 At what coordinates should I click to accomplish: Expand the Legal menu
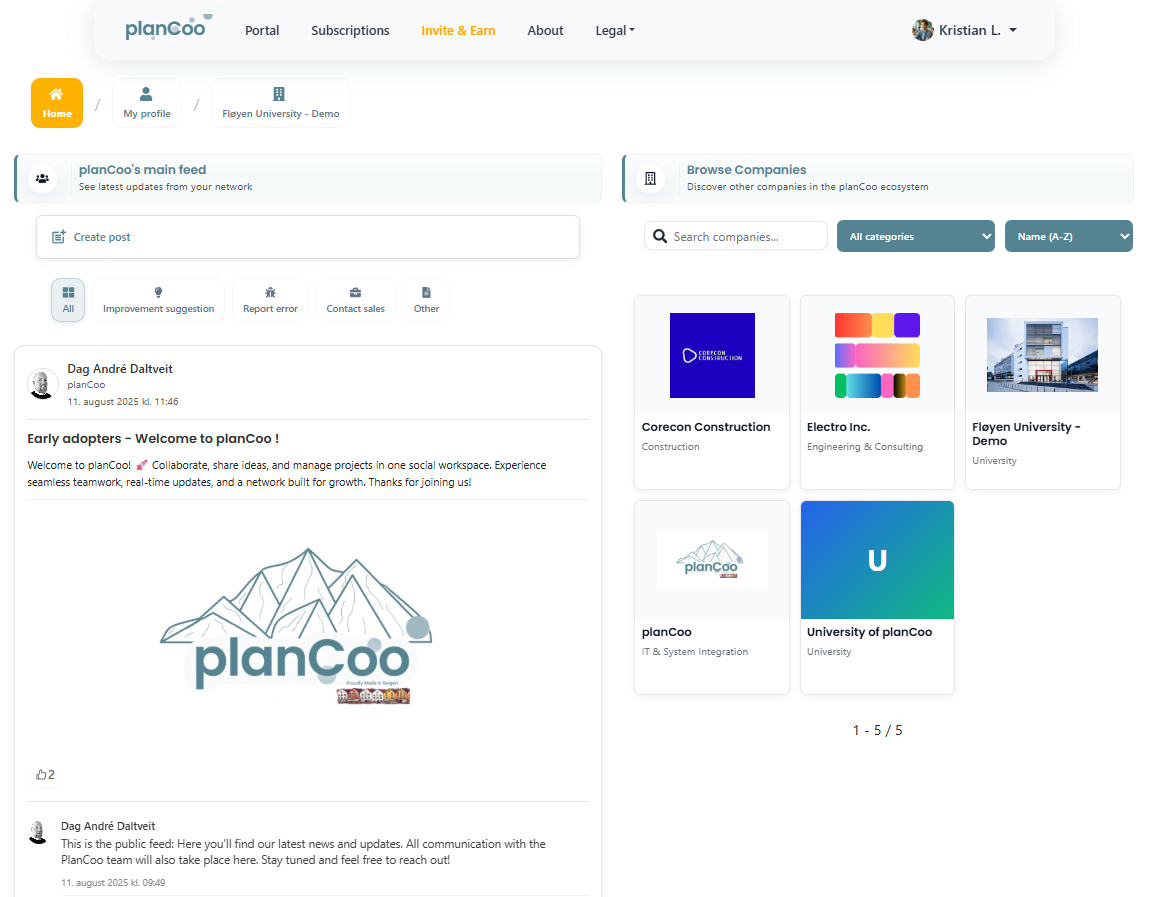614,30
